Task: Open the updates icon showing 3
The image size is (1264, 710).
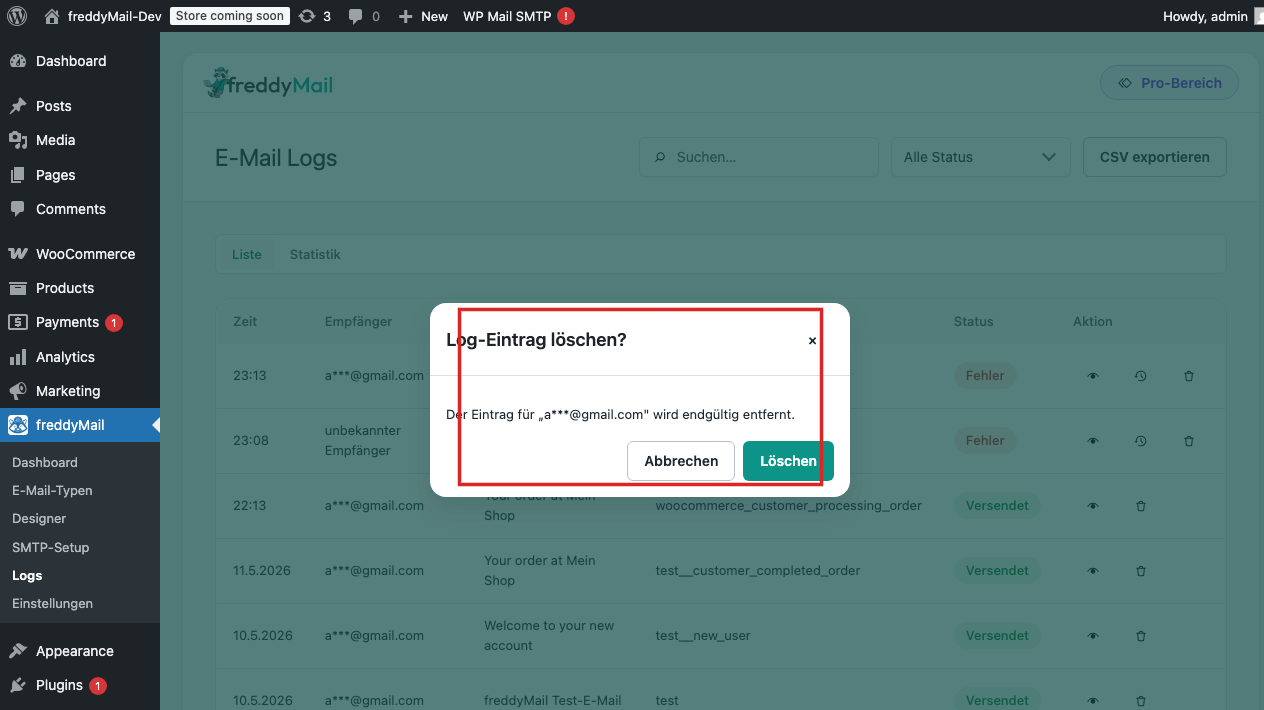Action: click(x=315, y=16)
